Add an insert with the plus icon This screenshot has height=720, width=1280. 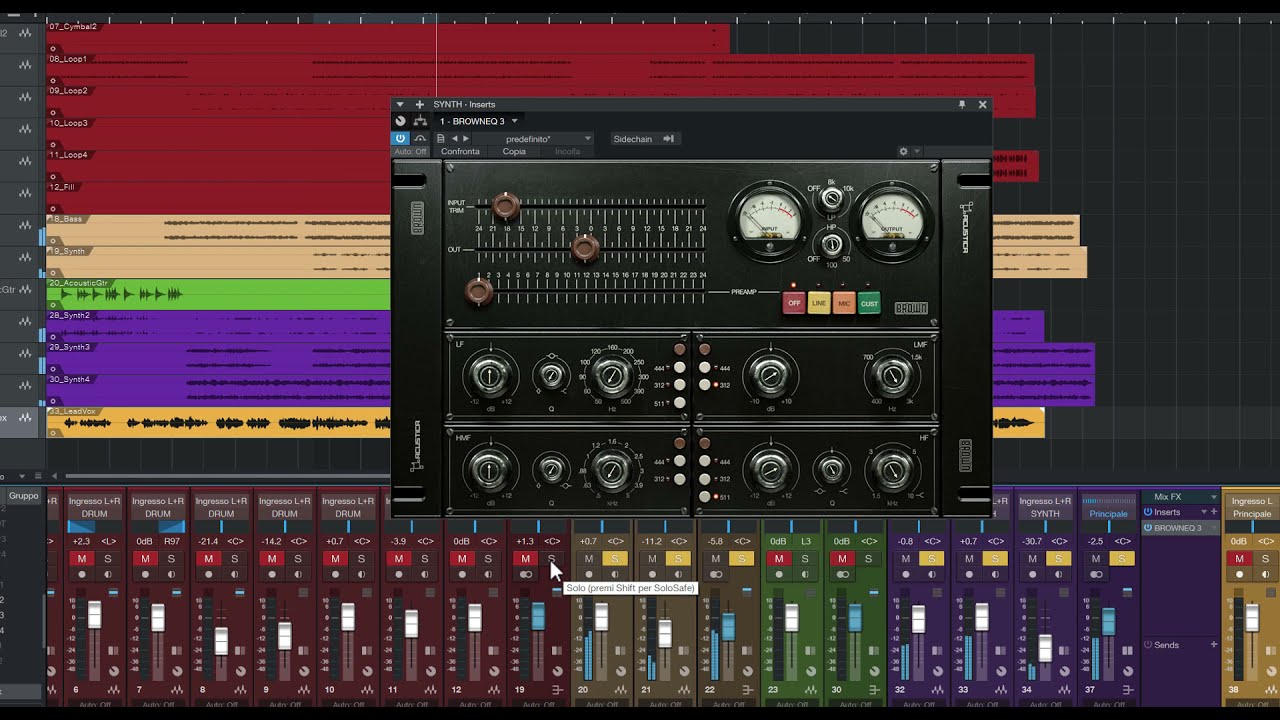click(420, 104)
